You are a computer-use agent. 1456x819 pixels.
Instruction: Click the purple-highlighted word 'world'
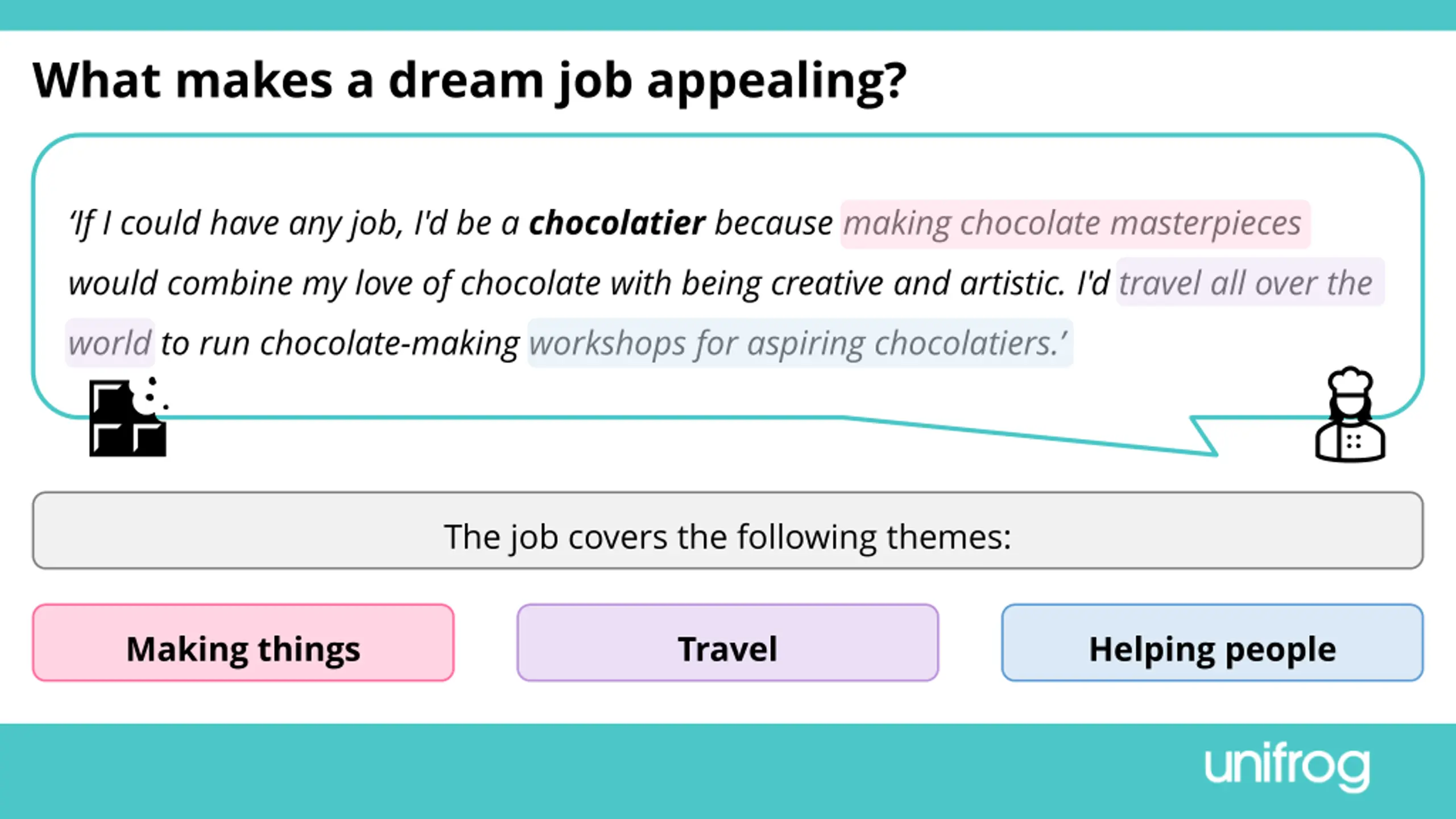110,343
